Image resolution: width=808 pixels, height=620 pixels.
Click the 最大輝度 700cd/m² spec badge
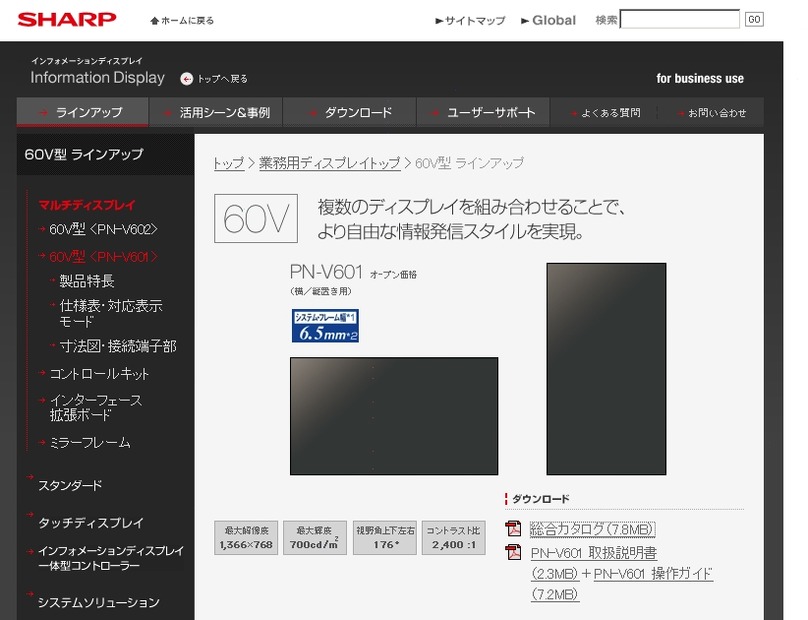point(315,538)
